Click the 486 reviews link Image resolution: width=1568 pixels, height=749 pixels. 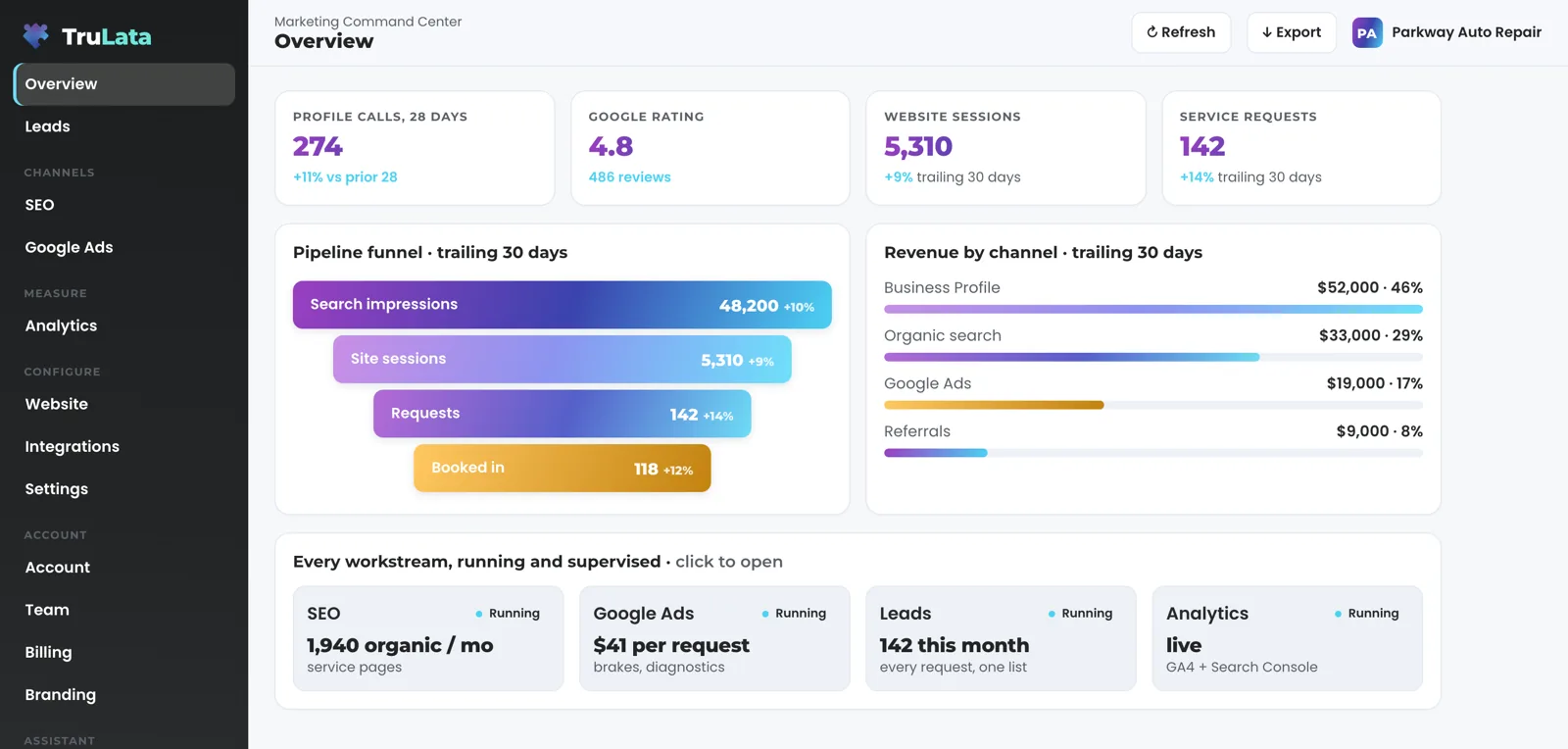[x=629, y=177]
